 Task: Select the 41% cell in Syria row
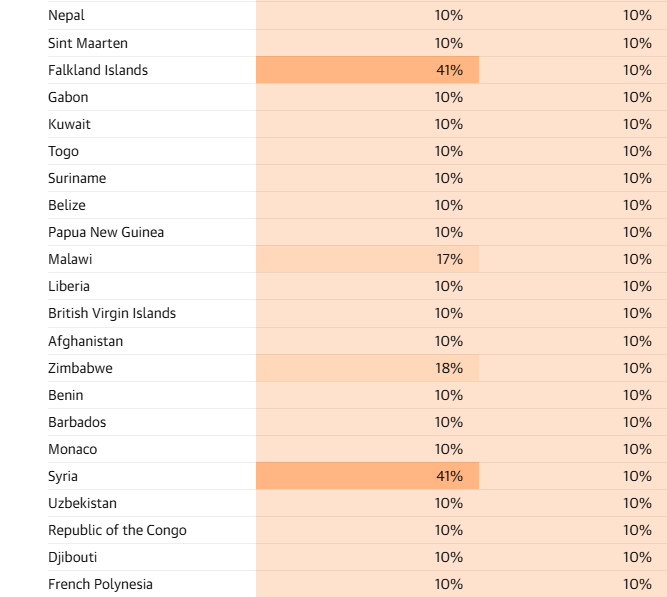[368, 476]
